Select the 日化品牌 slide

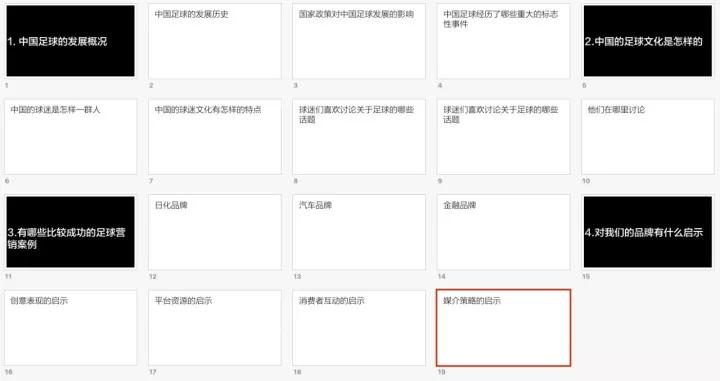(215, 232)
